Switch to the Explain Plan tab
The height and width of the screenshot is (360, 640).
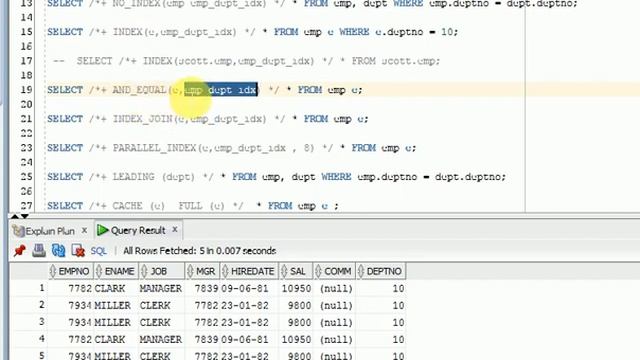click(x=50, y=231)
